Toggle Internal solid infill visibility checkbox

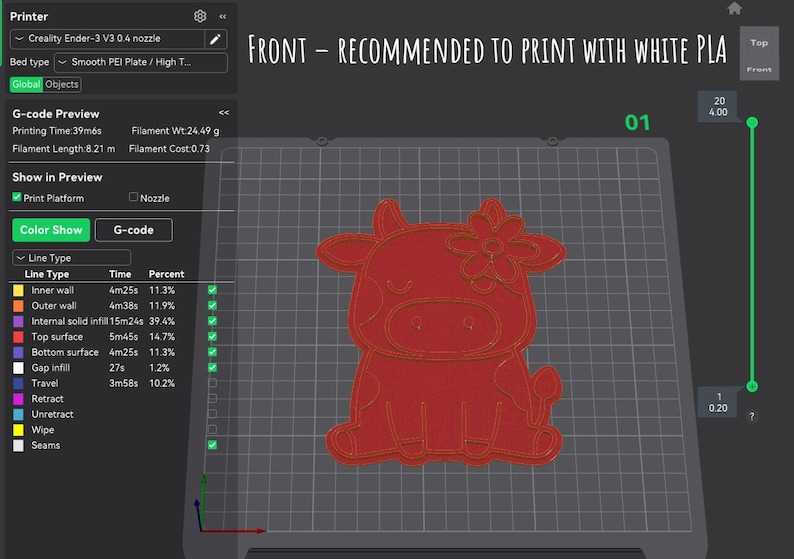212,321
